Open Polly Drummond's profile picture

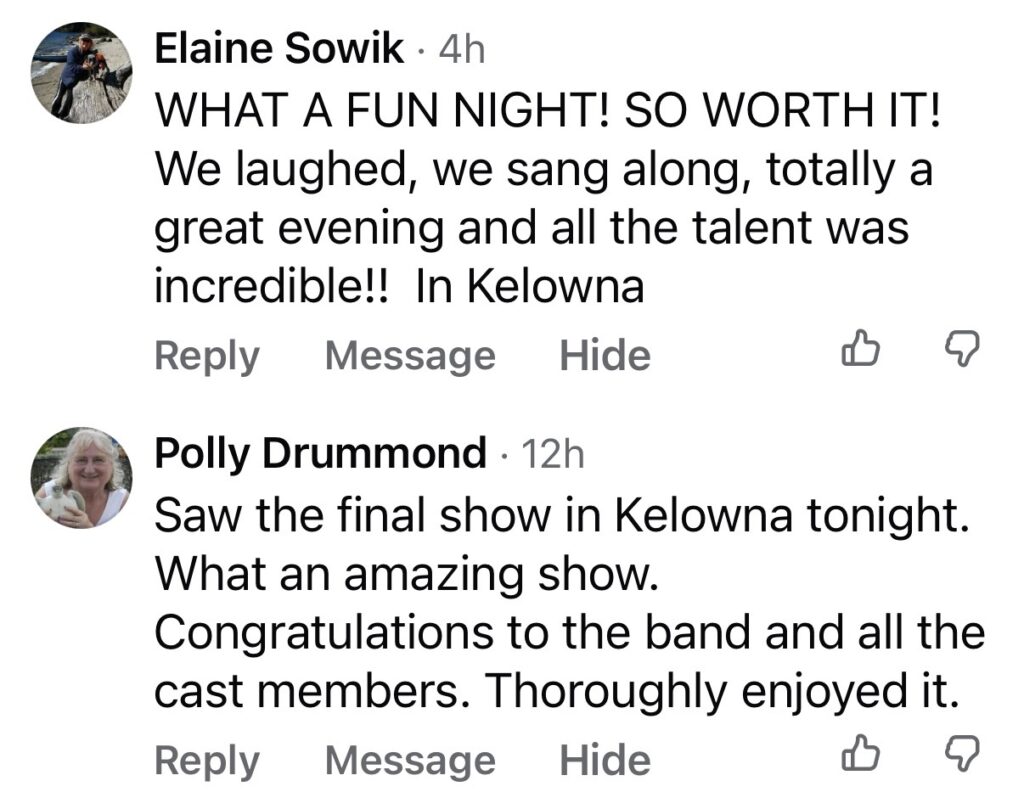(82, 477)
